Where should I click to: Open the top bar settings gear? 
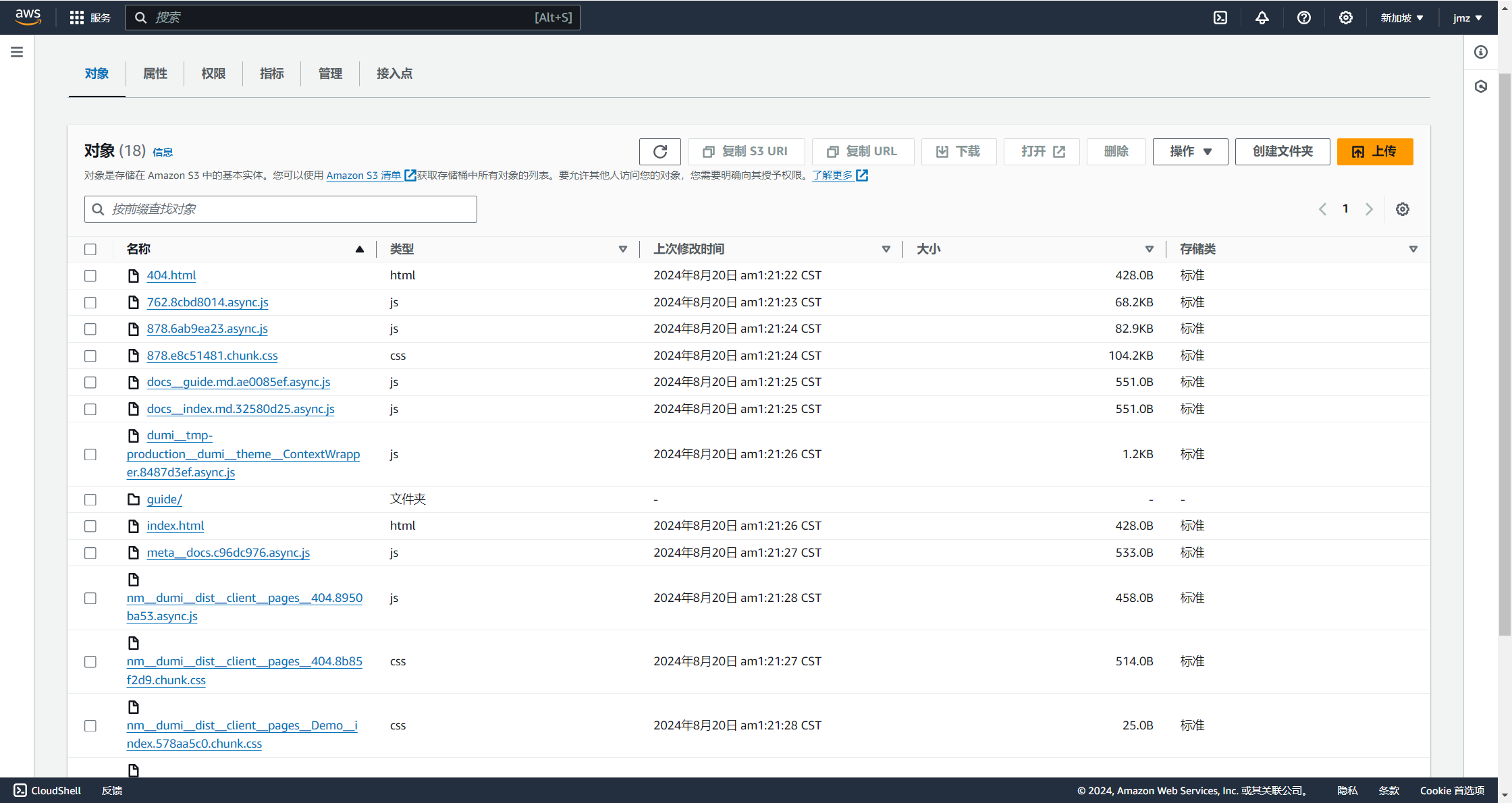pyautogui.click(x=1346, y=18)
